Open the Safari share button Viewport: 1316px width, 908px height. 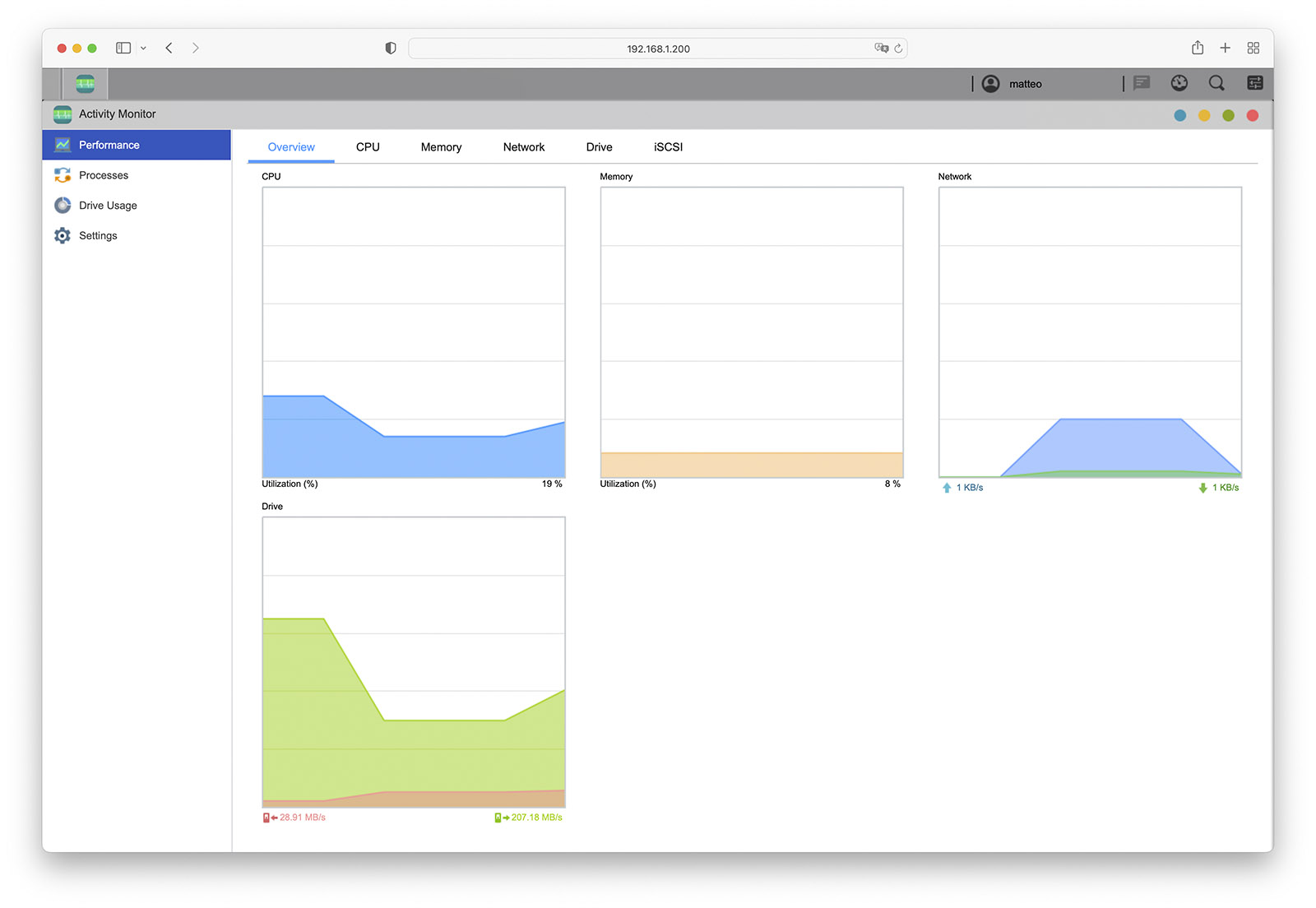tap(1198, 48)
